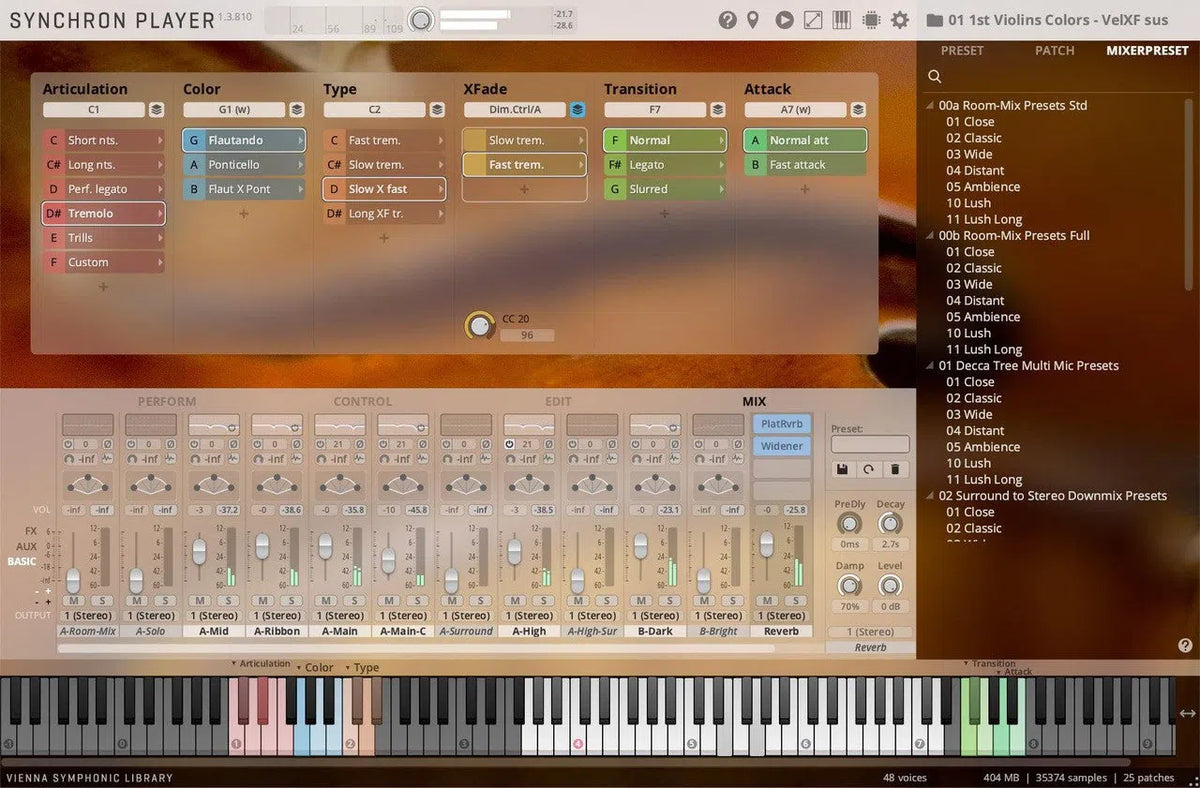Click the help question-mark icon
This screenshot has height=788, width=1200.
(727, 19)
